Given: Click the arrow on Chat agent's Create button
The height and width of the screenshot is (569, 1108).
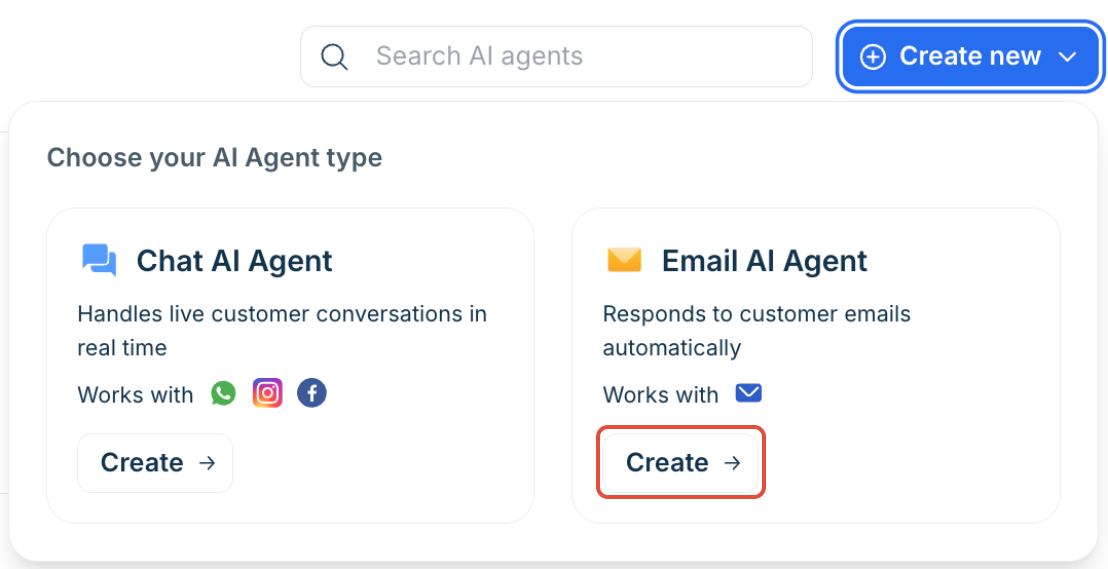Looking at the screenshot, I should 207,463.
